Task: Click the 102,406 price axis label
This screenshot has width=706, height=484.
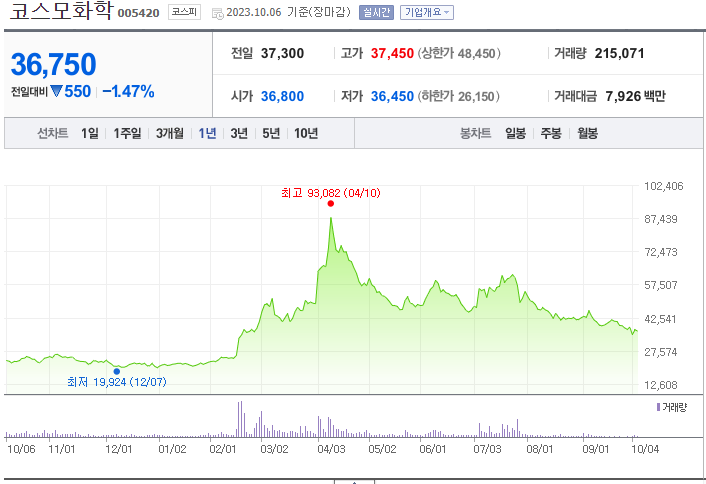Action: pos(664,186)
